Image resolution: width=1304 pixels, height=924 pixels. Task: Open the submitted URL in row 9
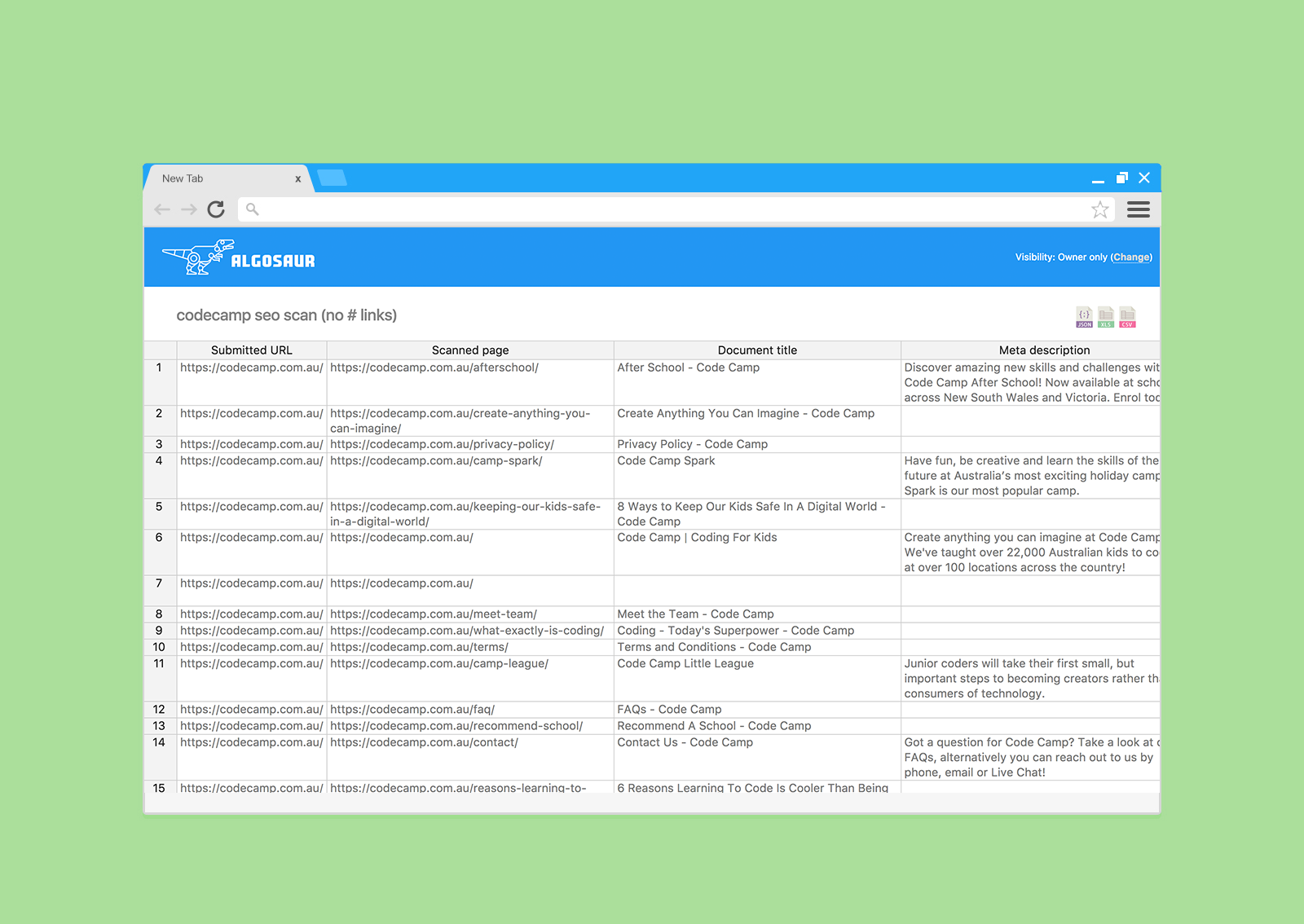252,631
